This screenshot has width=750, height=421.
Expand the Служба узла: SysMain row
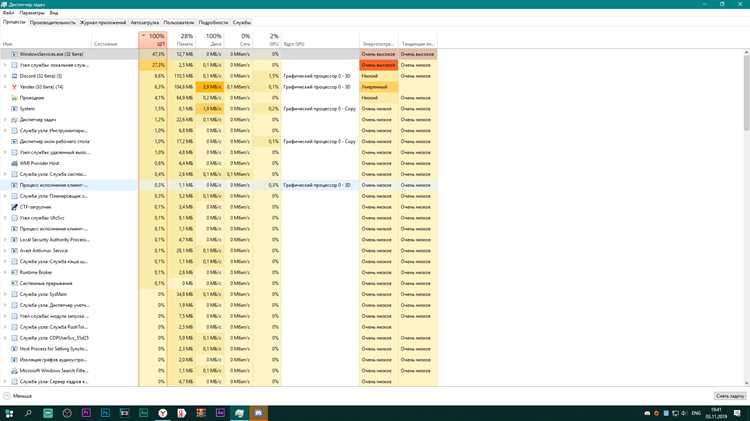5,294
